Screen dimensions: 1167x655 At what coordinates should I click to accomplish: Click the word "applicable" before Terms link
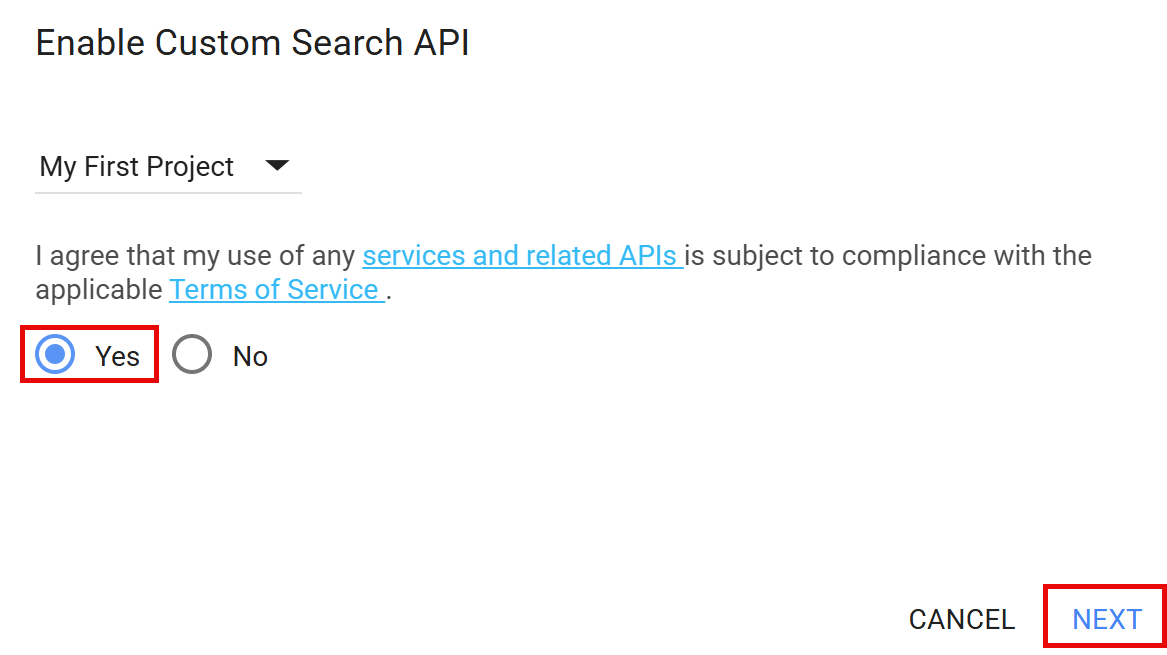(98, 290)
